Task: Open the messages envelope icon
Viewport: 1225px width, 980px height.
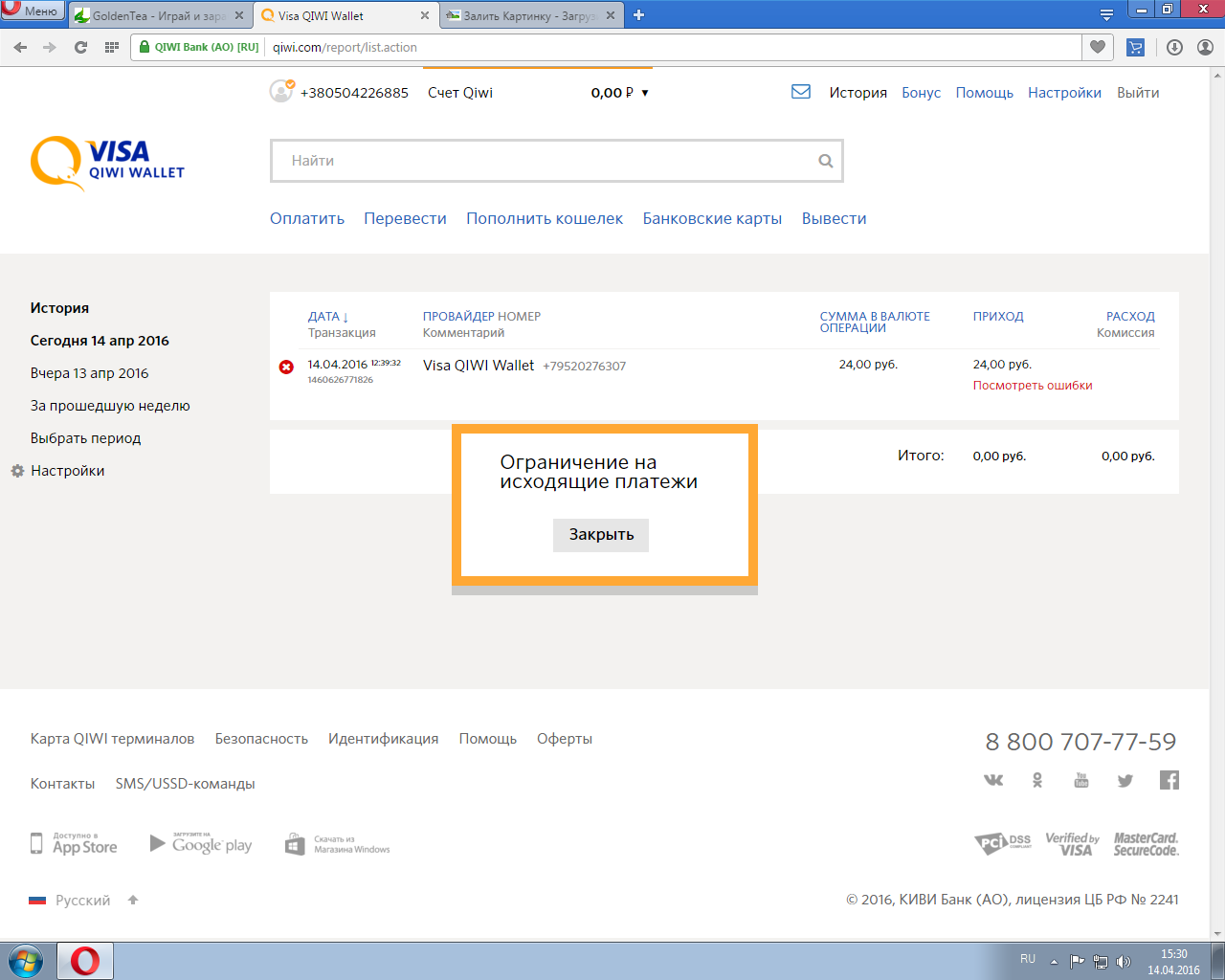Action: coord(801,92)
